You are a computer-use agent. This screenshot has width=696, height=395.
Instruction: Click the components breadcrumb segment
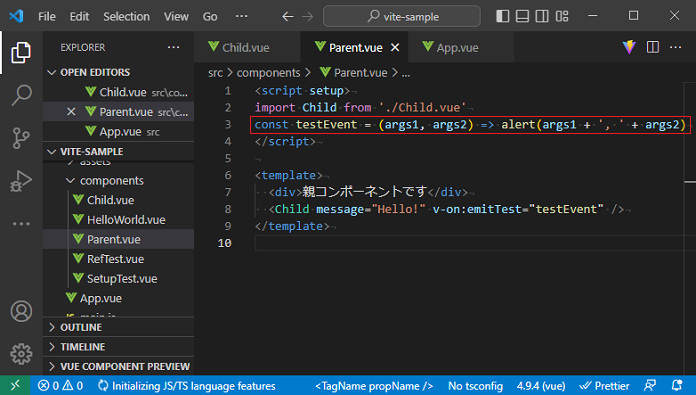(268, 73)
